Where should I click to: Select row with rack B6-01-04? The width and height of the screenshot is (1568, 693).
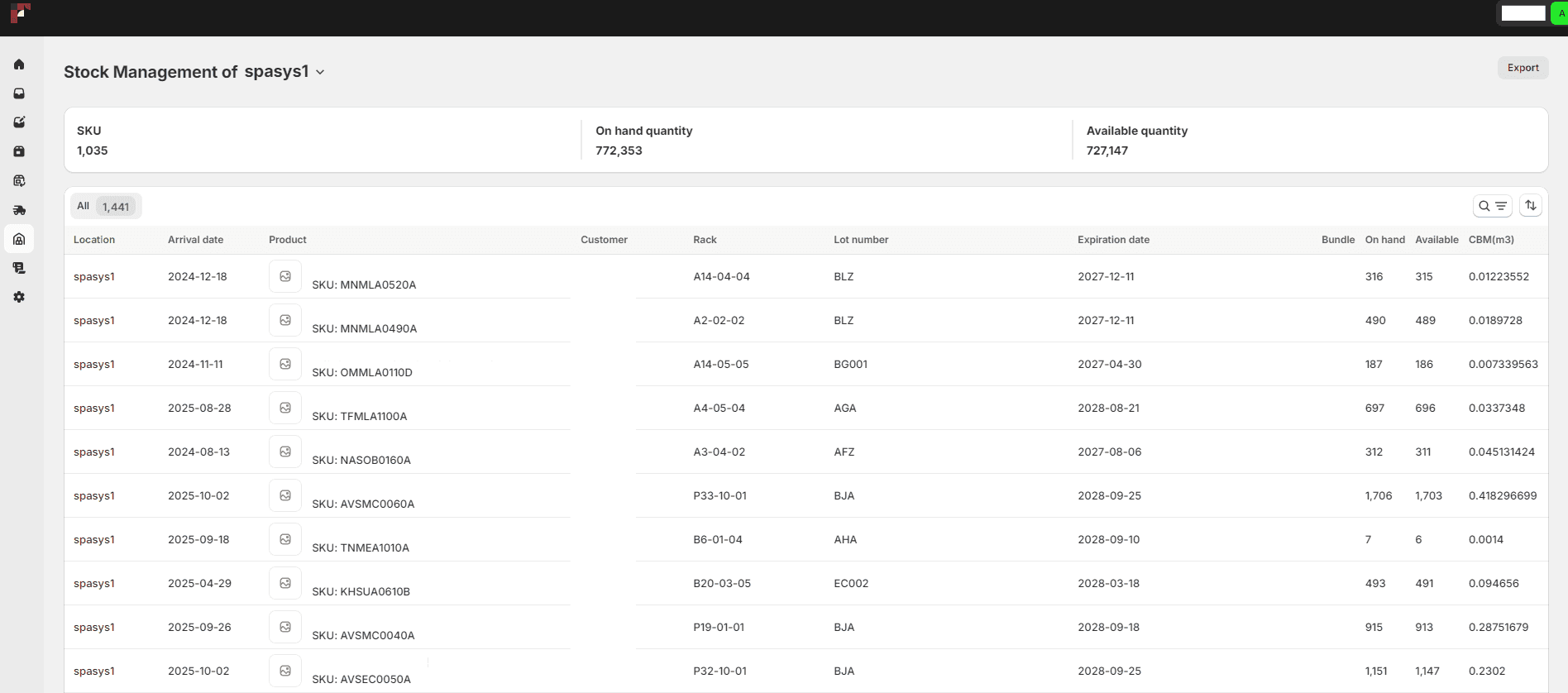[717, 540]
